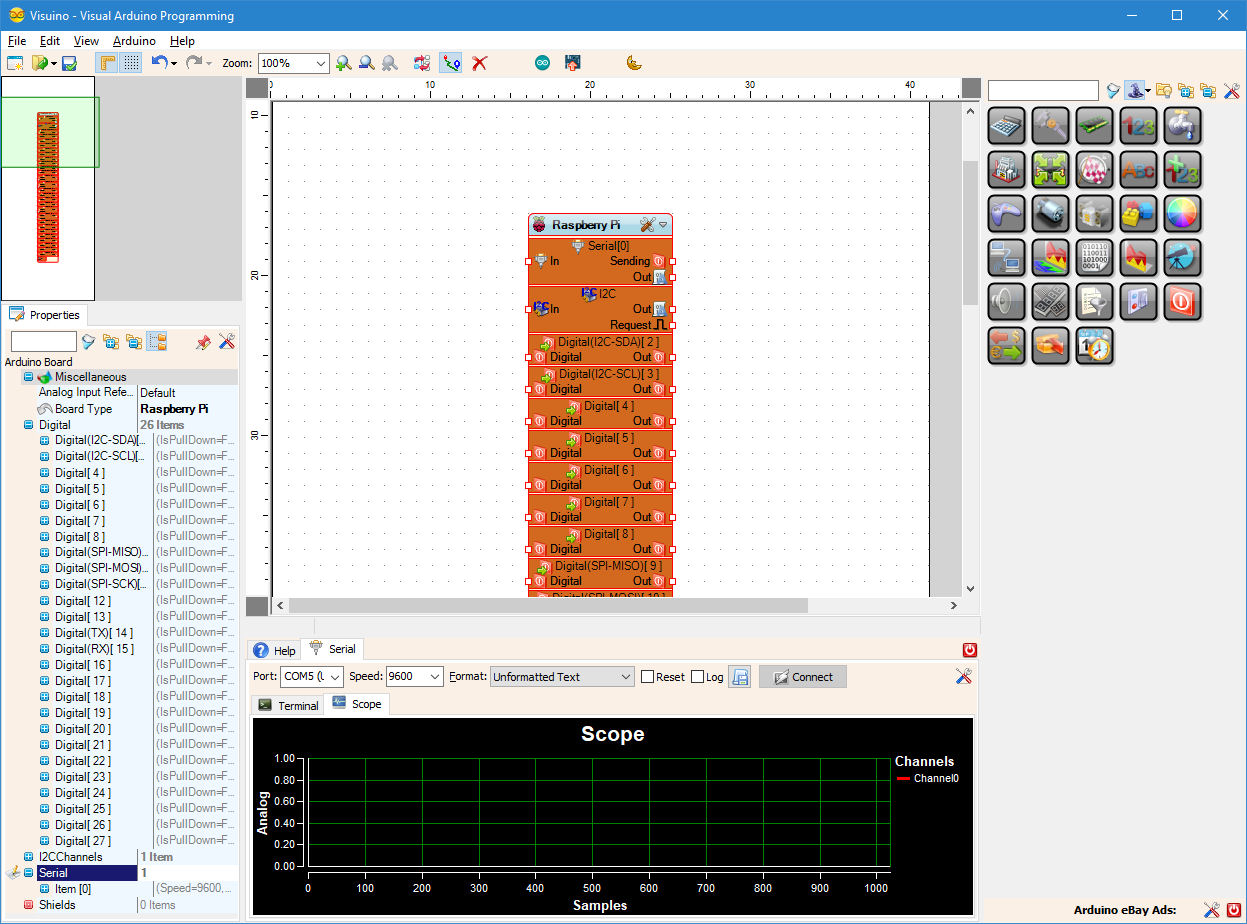Click the moon night-mode icon
The height and width of the screenshot is (924, 1247).
632,62
